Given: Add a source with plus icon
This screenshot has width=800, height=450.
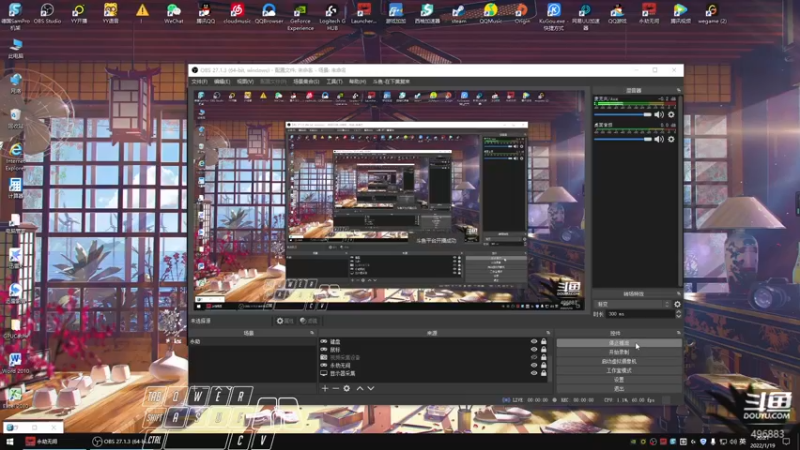Looking at the screenshot, I should [x=324, y=388].
